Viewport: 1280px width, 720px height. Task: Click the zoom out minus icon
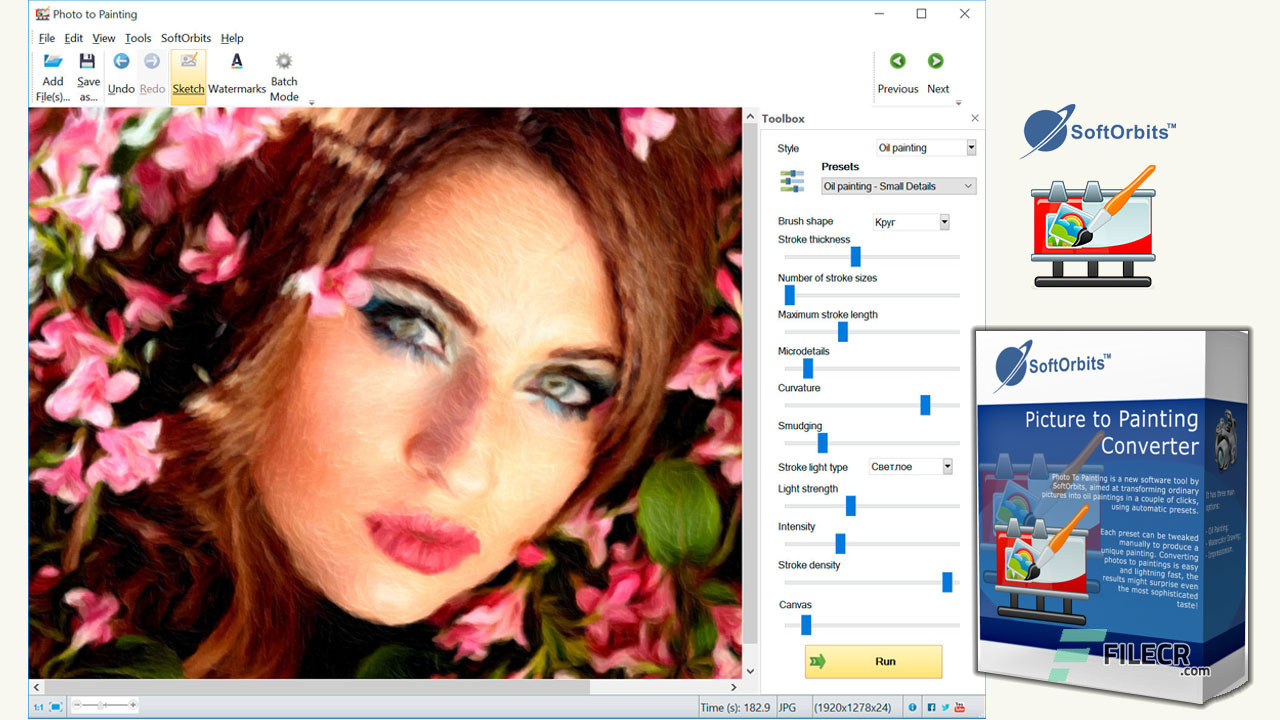tap(78, 706)
